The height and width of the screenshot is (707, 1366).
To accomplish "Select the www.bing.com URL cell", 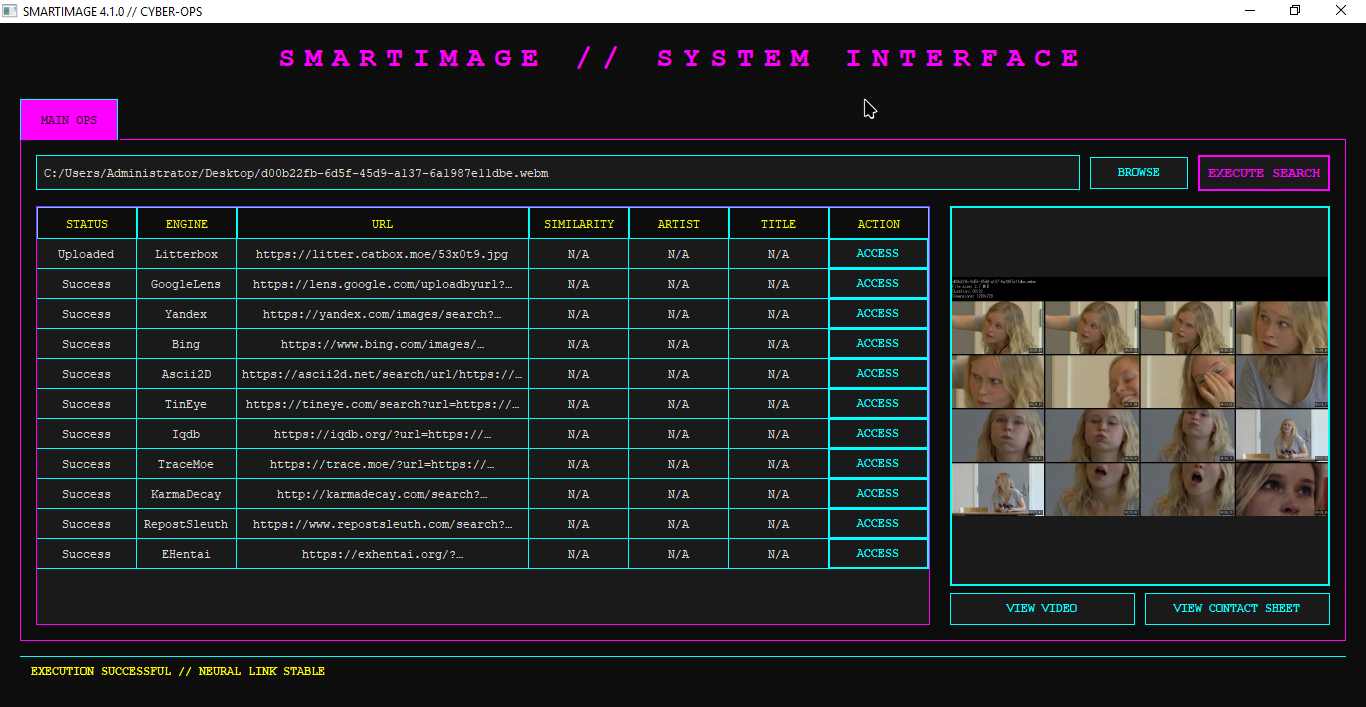I will coord(383,344).
